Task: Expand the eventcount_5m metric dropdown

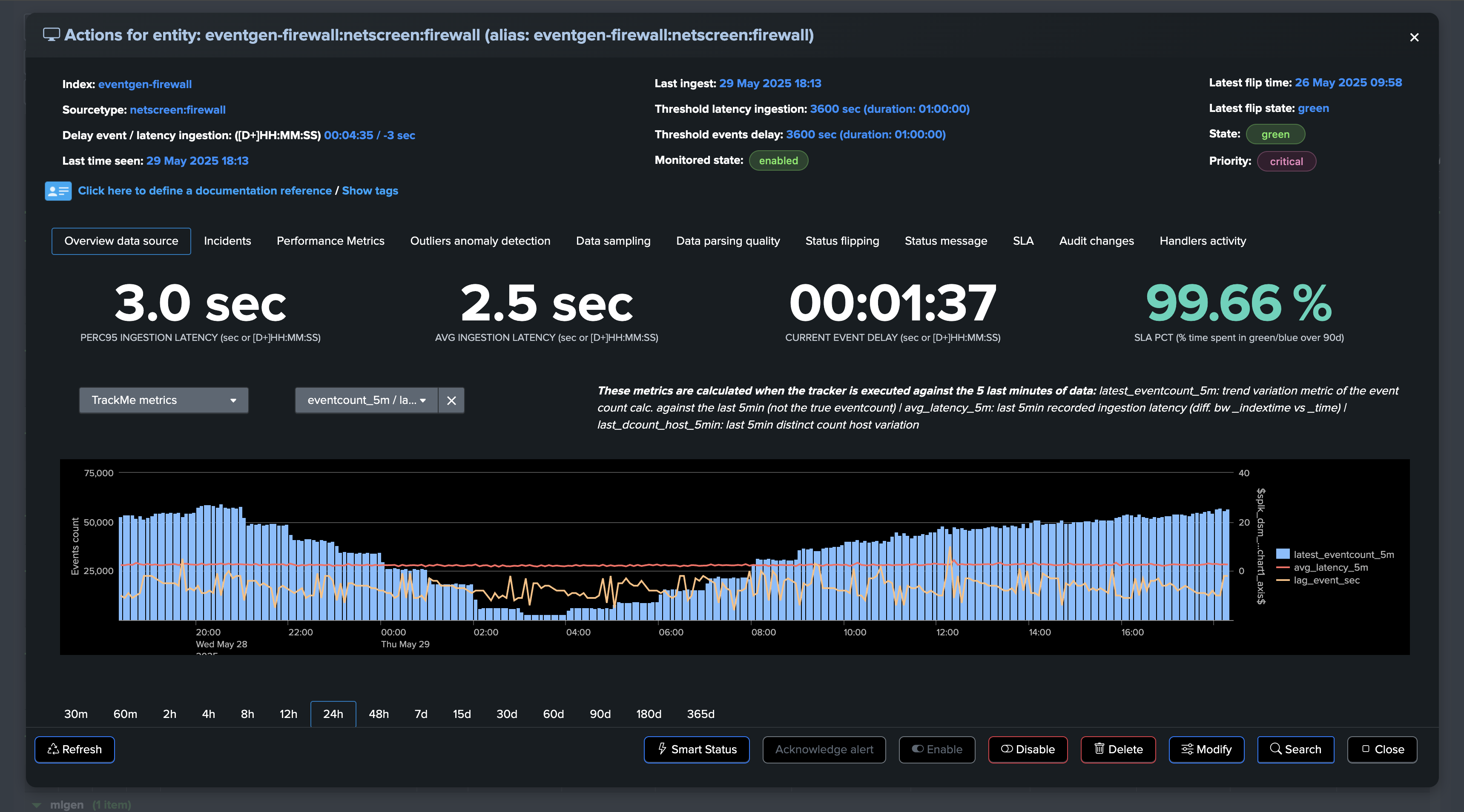Action: pyautogui.click(x=366, y=400)
